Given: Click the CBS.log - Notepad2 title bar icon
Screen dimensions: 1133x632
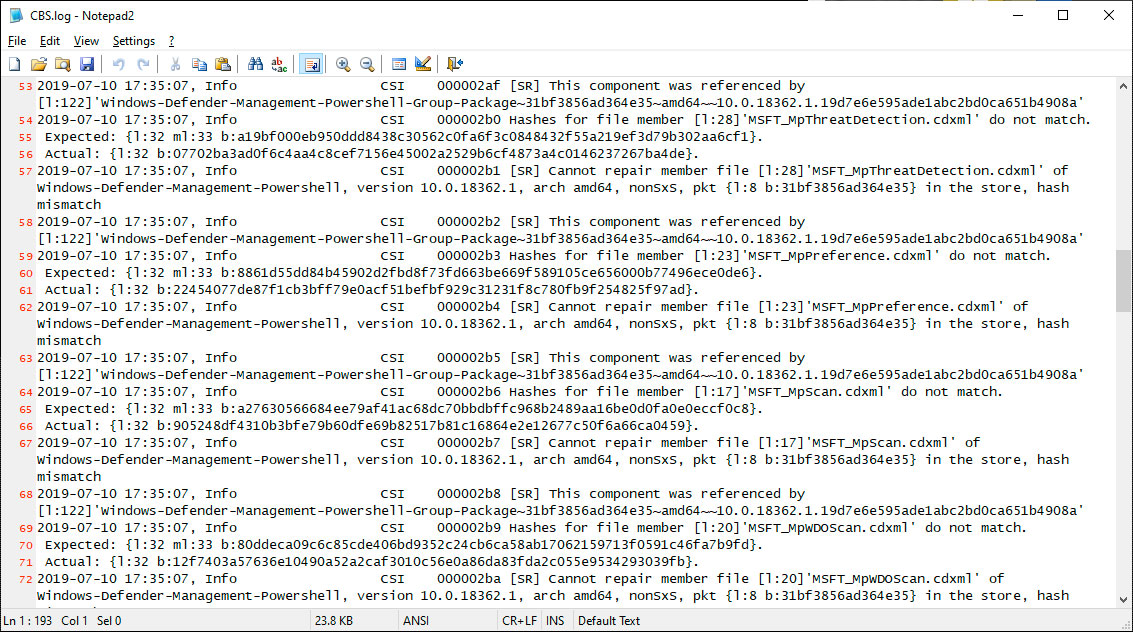Looking at the screenshot, I should point(16,15).
